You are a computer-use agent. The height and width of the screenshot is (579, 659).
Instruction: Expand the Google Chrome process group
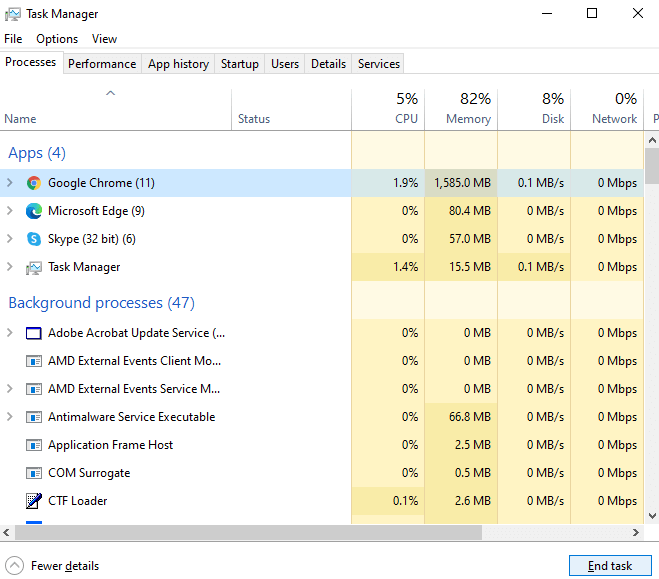click(10, 182)
